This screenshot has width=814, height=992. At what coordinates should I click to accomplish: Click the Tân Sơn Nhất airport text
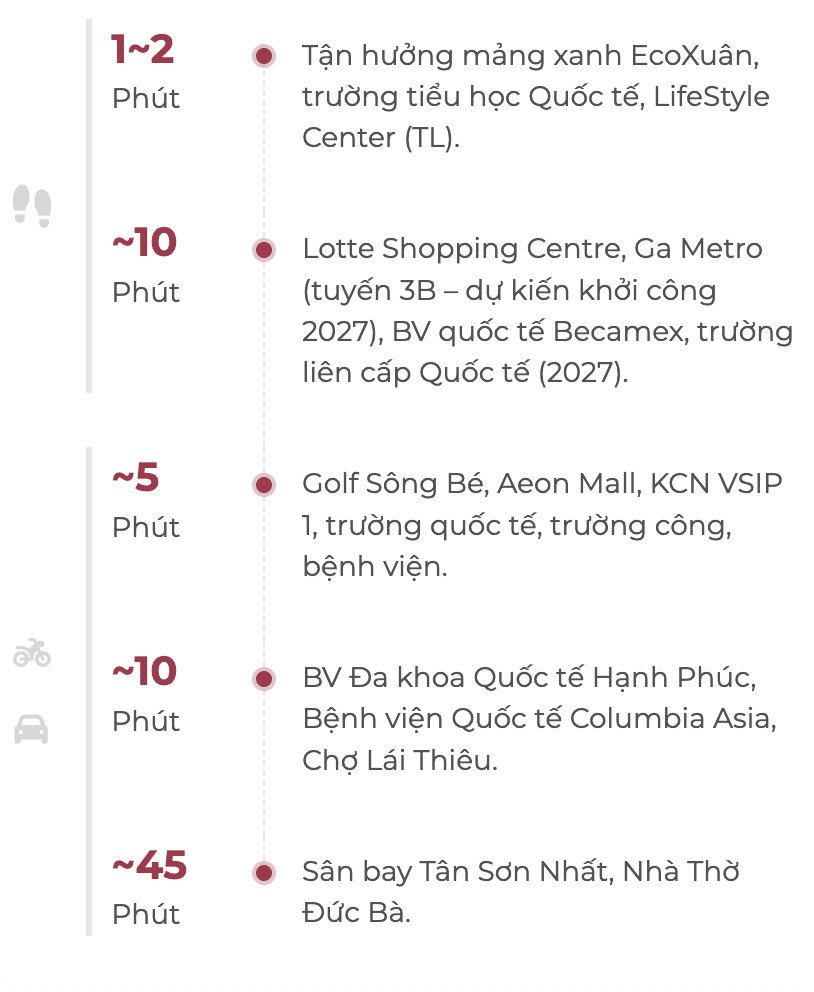520,891
